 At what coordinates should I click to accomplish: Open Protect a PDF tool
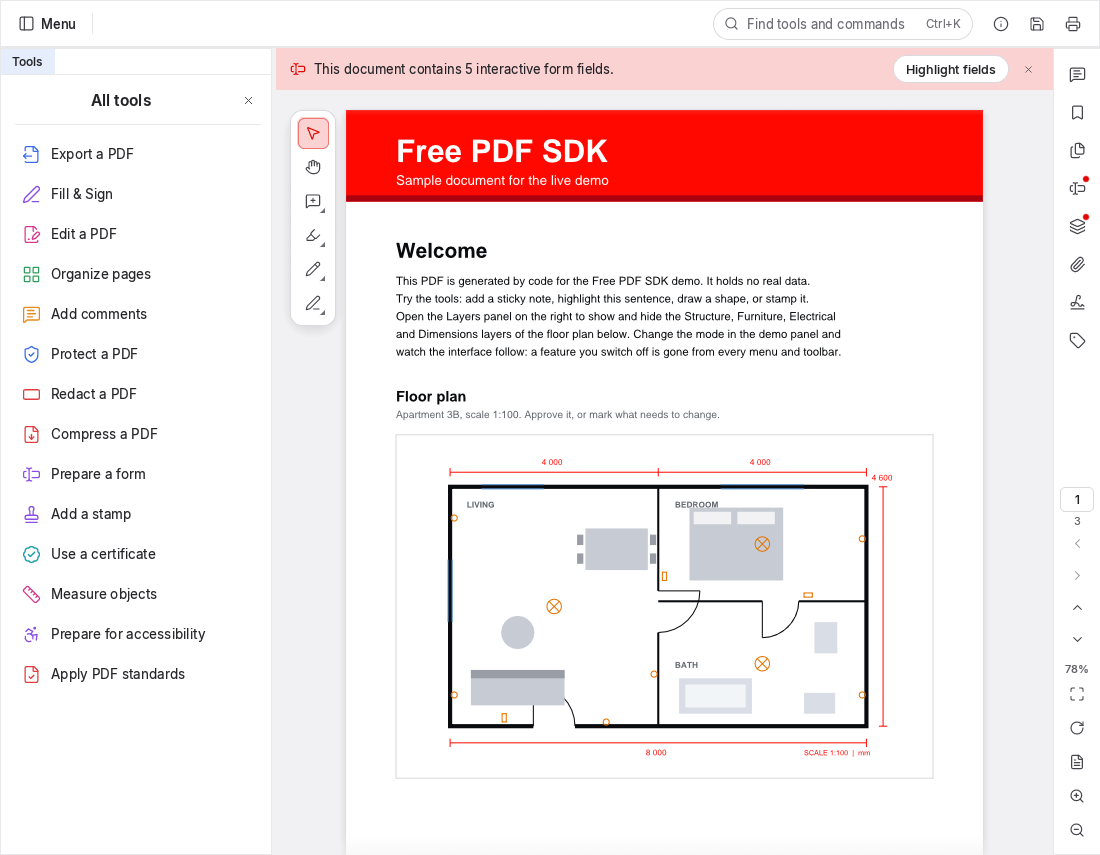(138, 354)
